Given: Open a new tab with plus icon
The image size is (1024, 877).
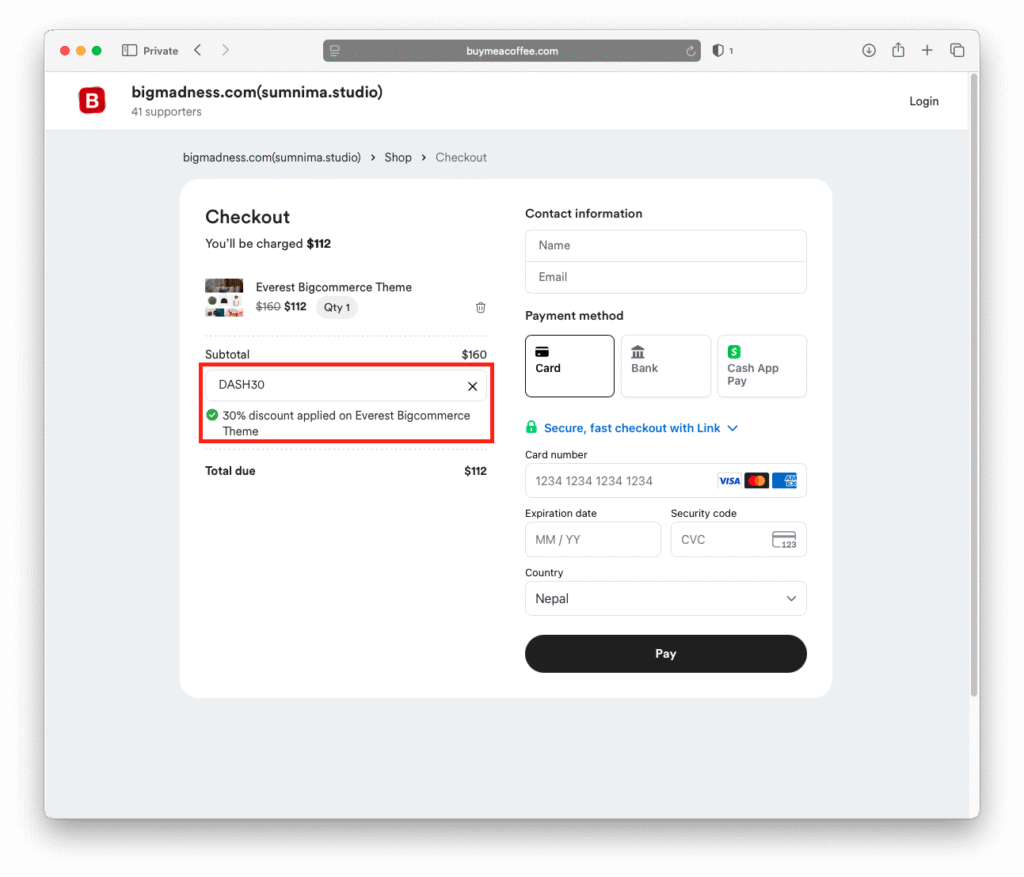Looking at the screenshot, I should click(927, 51).
